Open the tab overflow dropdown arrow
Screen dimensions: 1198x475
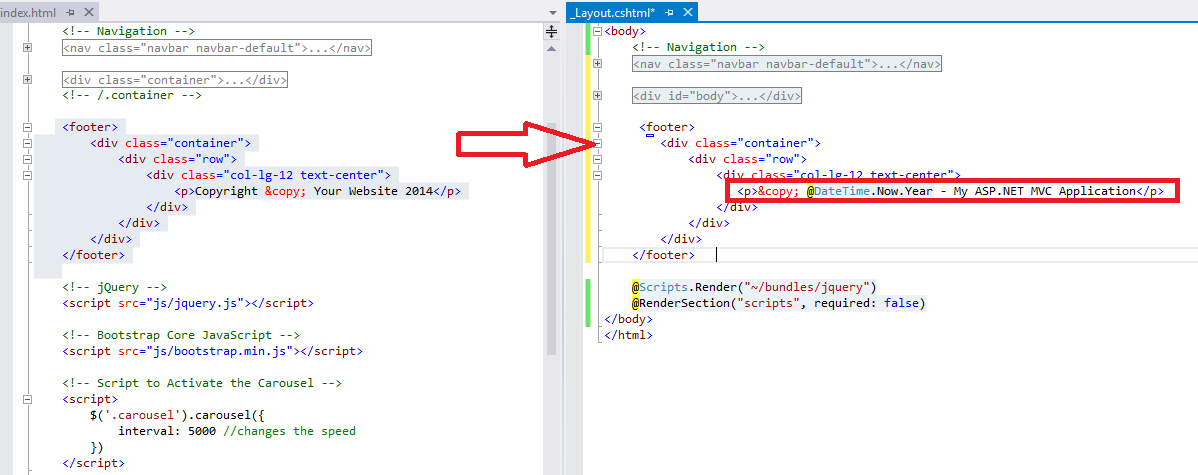554,13
